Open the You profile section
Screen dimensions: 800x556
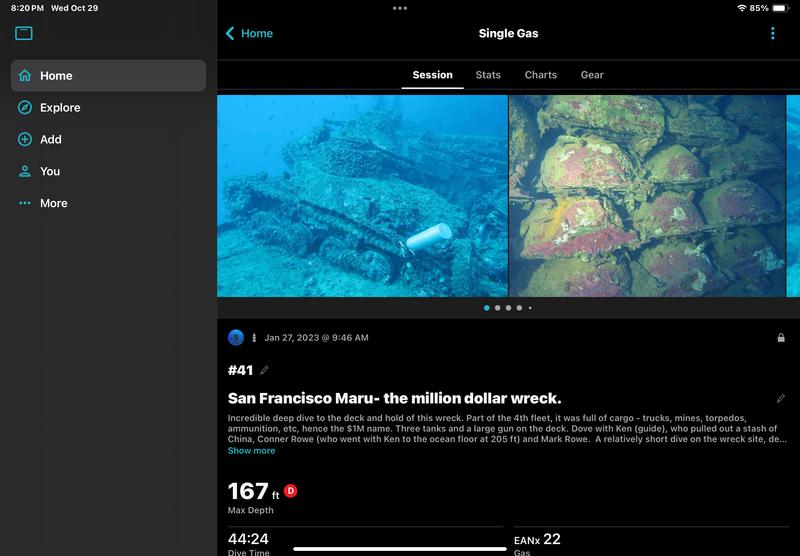point(108,171)
